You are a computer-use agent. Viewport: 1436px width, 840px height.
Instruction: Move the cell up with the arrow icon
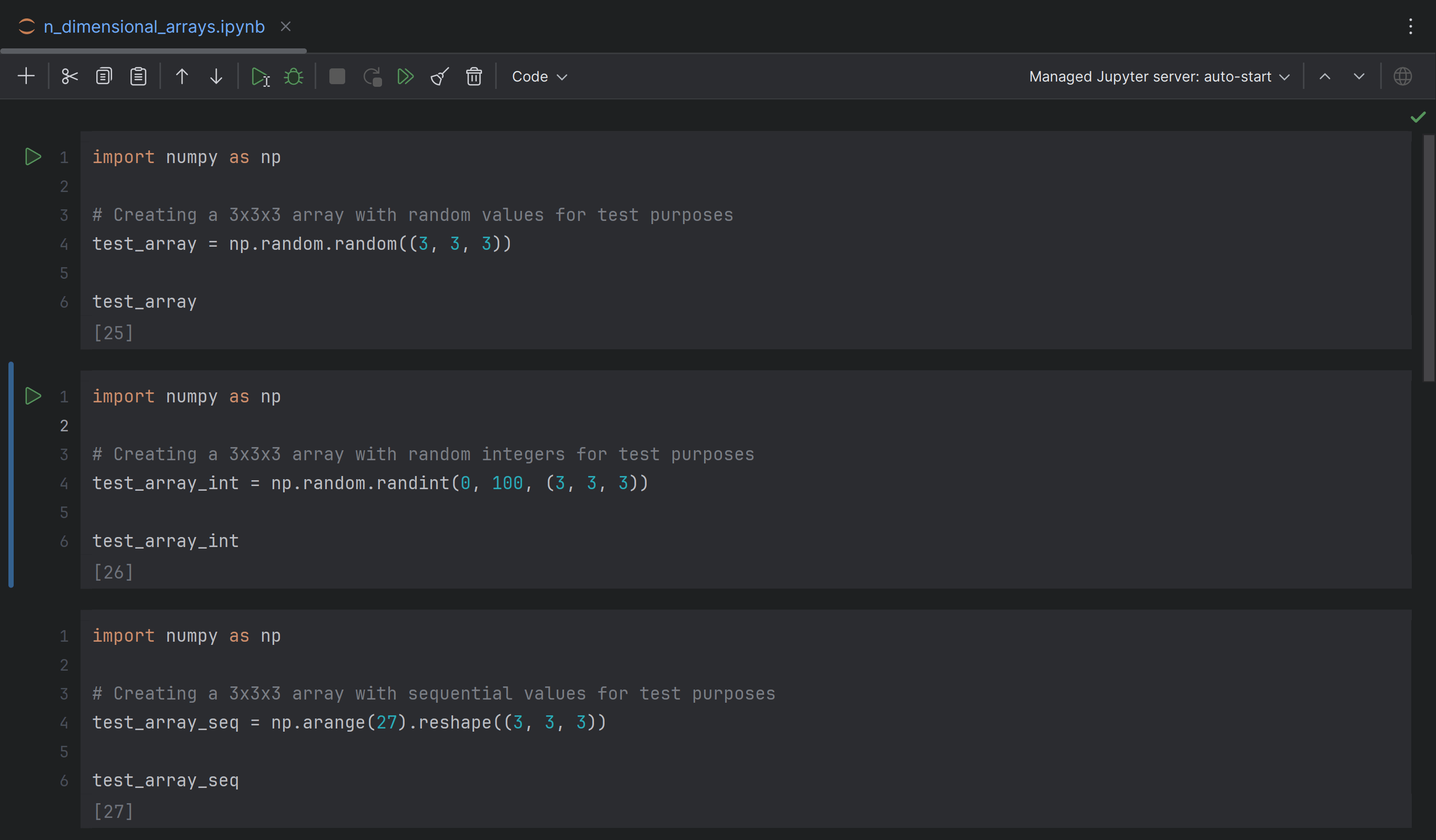coord(182,76)
